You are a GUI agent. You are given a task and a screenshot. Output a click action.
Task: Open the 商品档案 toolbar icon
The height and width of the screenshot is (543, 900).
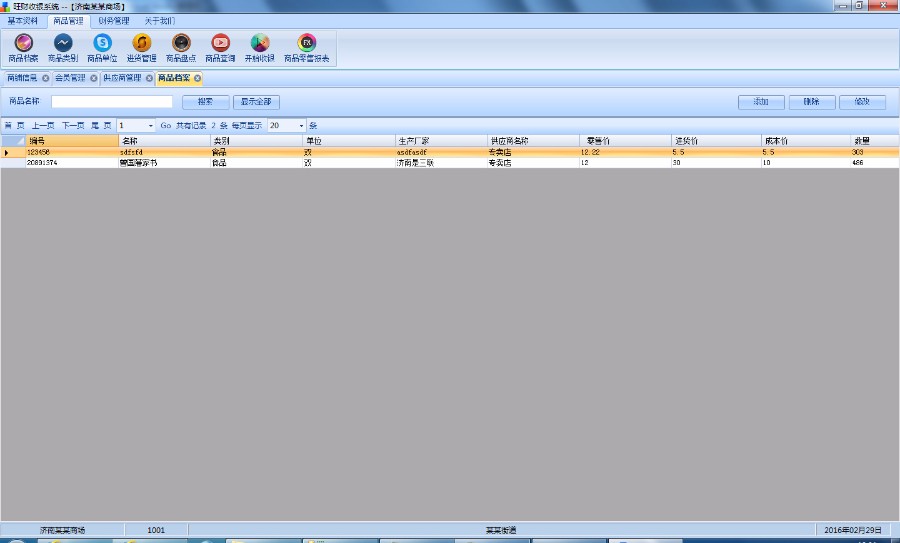23,43
